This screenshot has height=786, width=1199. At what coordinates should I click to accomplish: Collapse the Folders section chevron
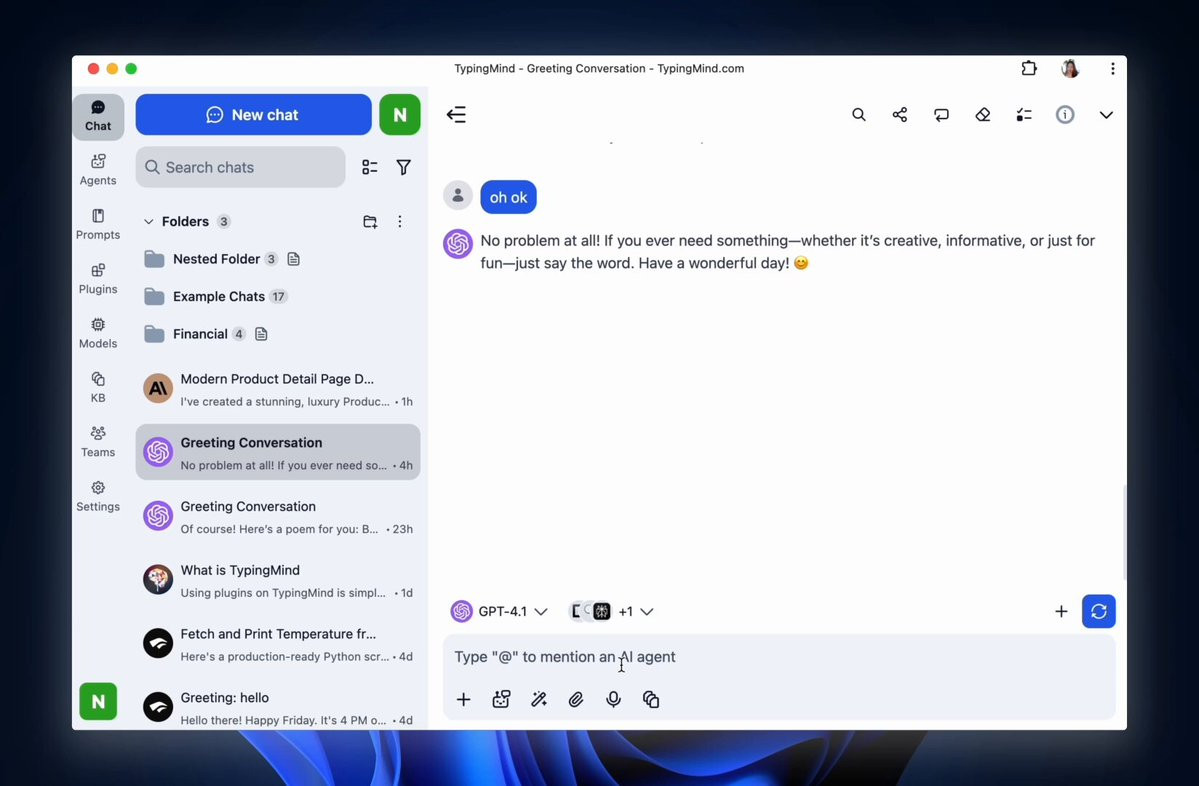148,222
